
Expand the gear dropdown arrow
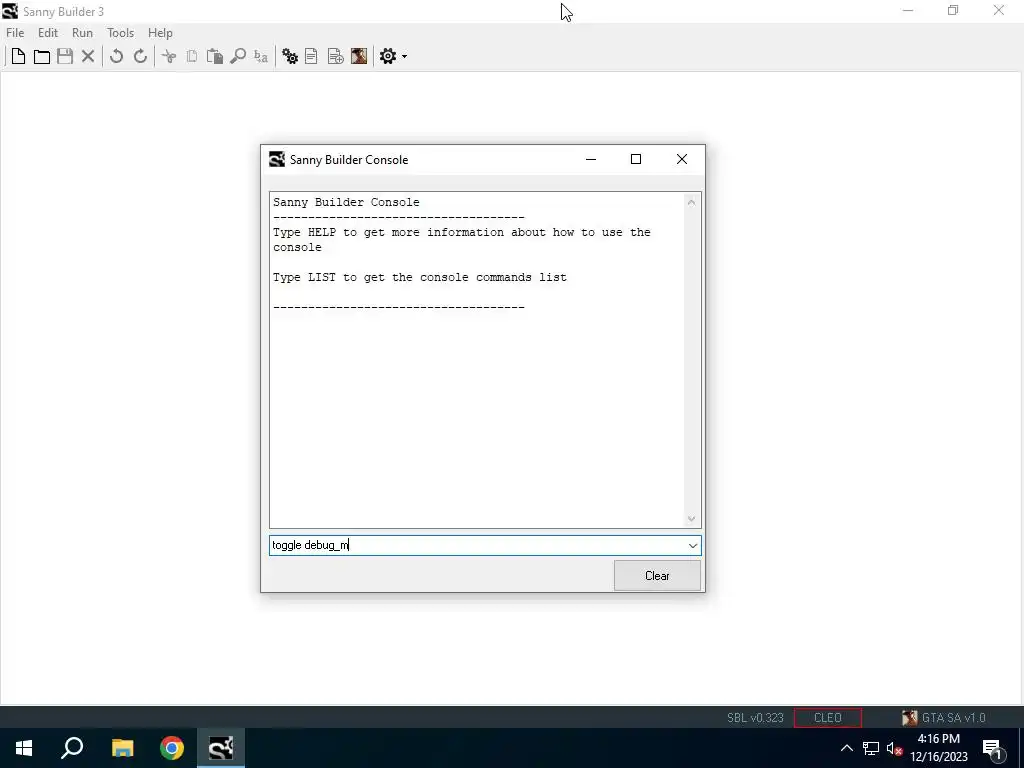click(404, 57)
